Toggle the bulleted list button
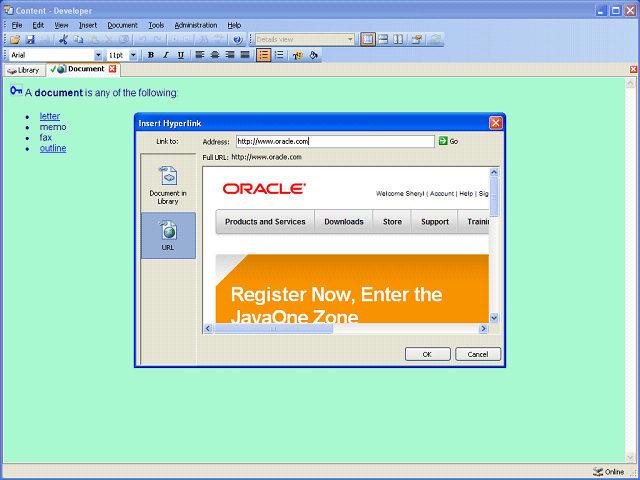 click(x=264, y=55)
